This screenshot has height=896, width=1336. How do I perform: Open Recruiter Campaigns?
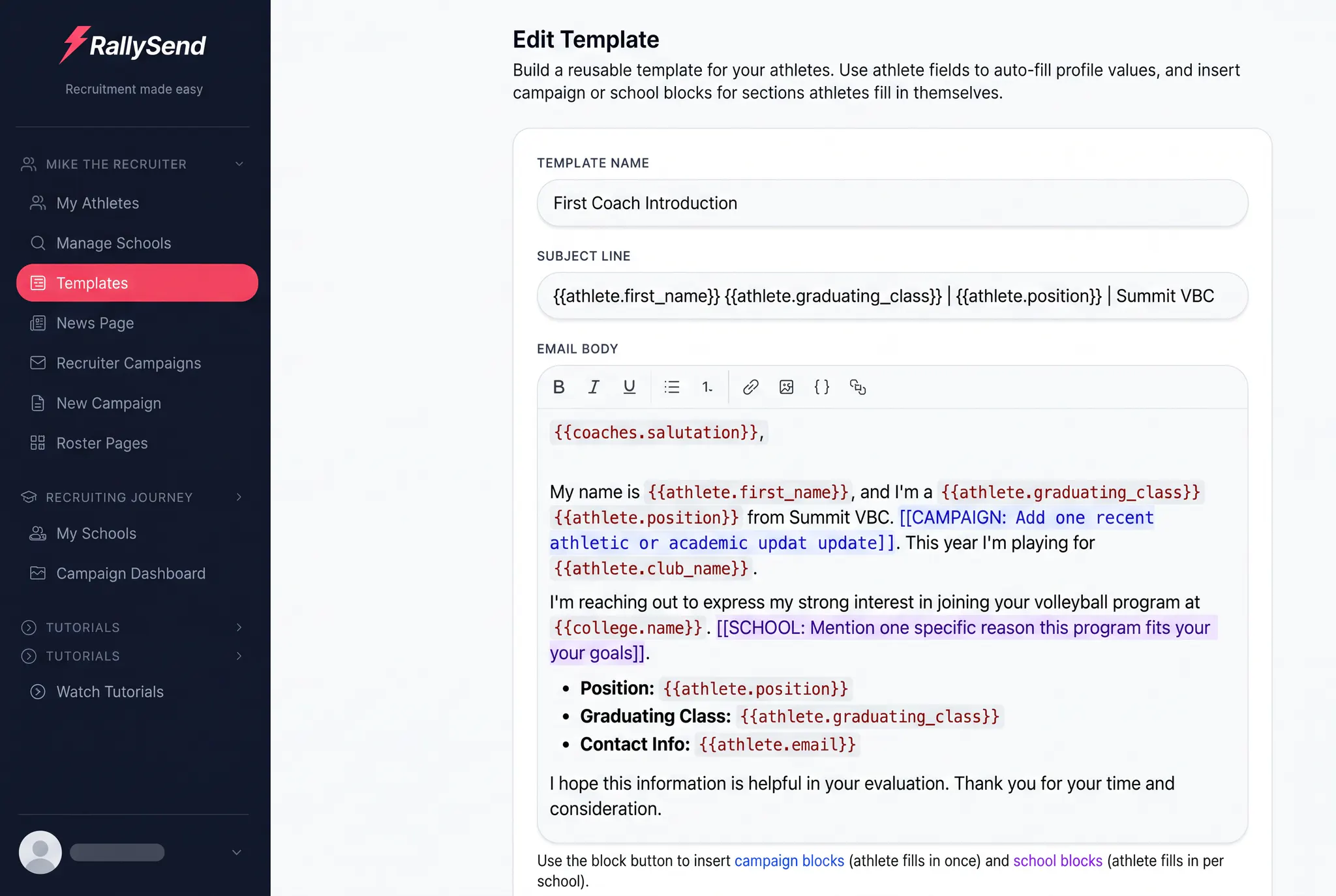click(x=137, y=363)
